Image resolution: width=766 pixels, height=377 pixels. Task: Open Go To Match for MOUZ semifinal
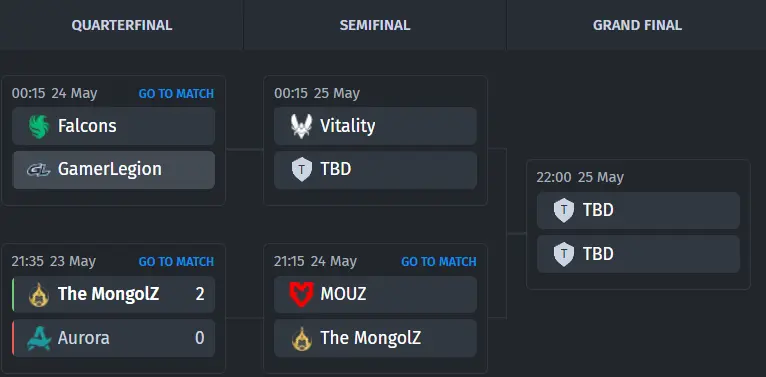pos(439,262)
